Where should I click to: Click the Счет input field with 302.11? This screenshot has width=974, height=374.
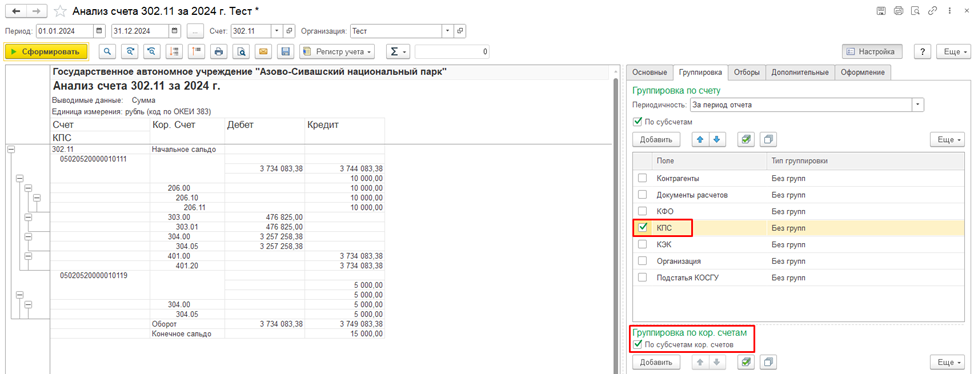pos(251,30)
